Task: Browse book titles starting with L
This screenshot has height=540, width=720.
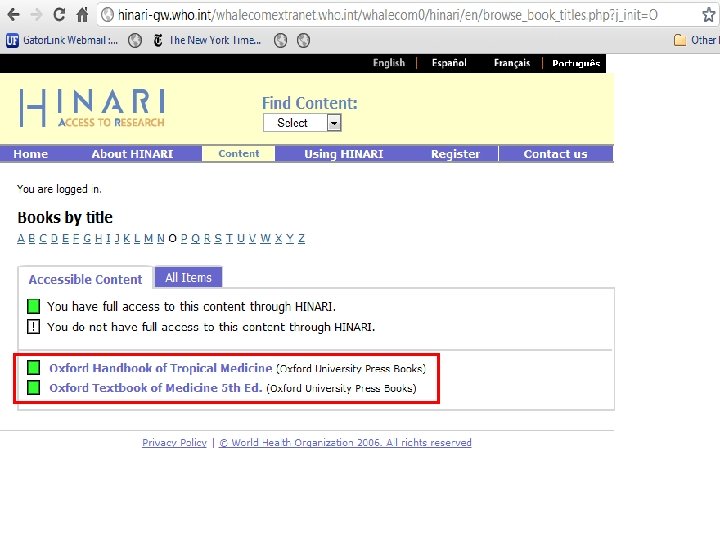Action: tap(137, 238)
